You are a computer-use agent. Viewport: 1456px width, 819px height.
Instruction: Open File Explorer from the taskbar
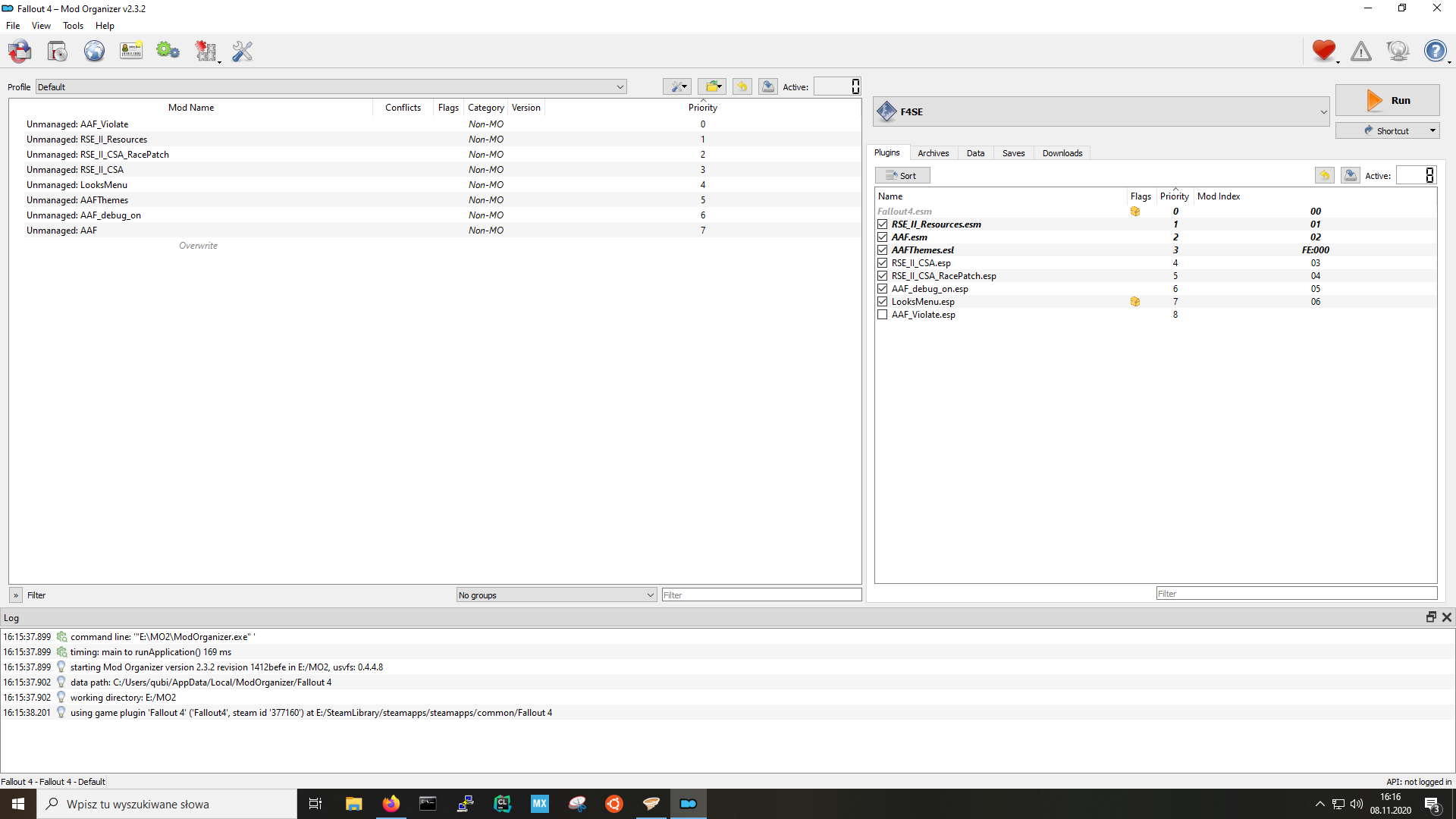354,804
